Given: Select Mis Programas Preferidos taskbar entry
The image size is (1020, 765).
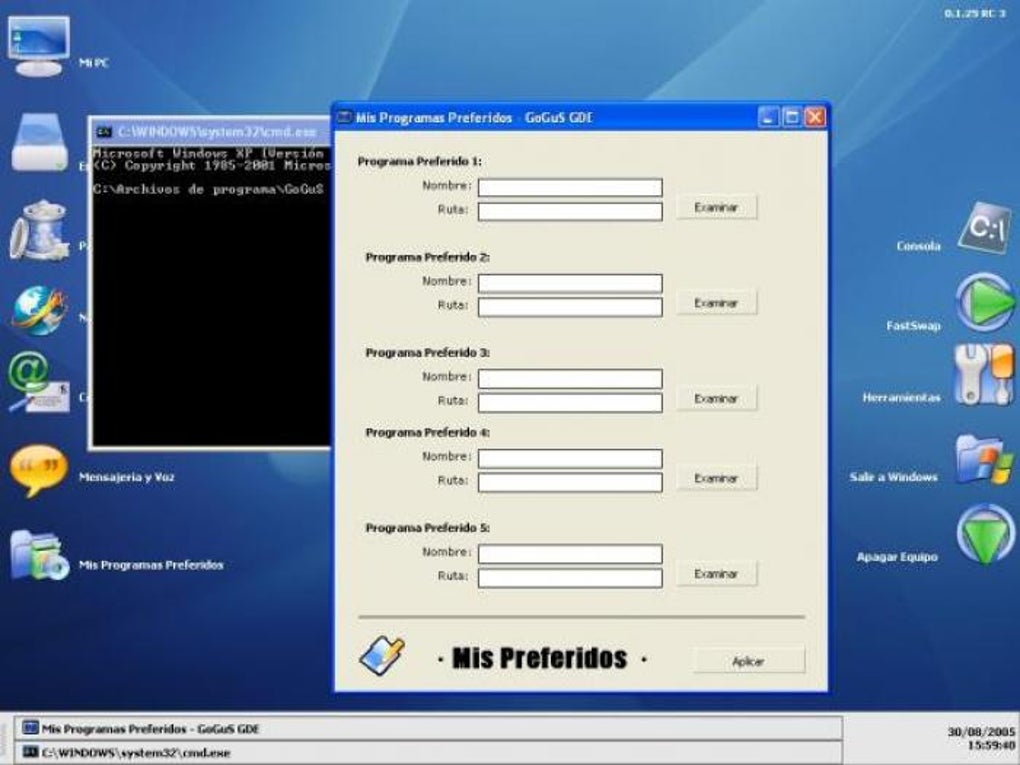Looking at the screenshot, I should (429, 729).
